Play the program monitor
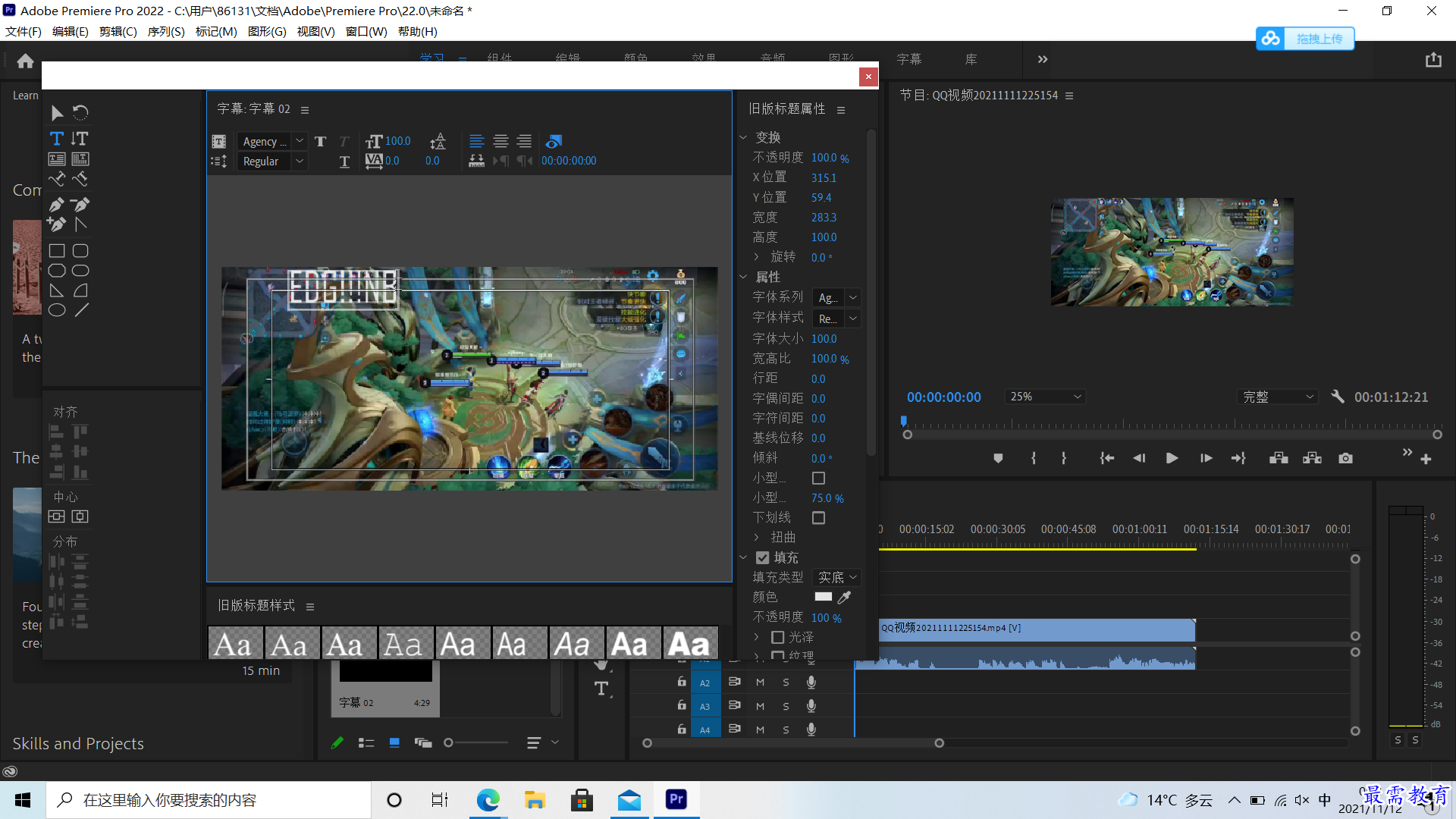Viewport: 1456px width, 819px height. pyautogui.click(x=1172, y=458)
